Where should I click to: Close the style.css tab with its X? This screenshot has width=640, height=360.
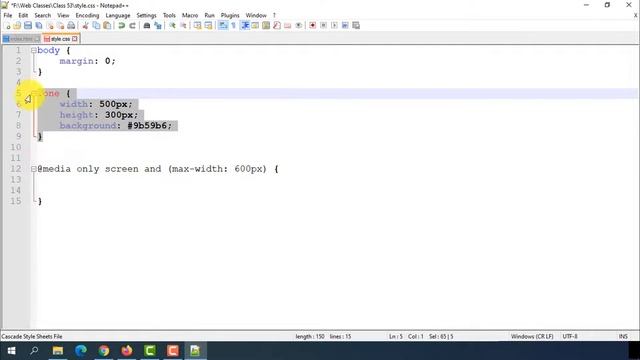point(75,39)
